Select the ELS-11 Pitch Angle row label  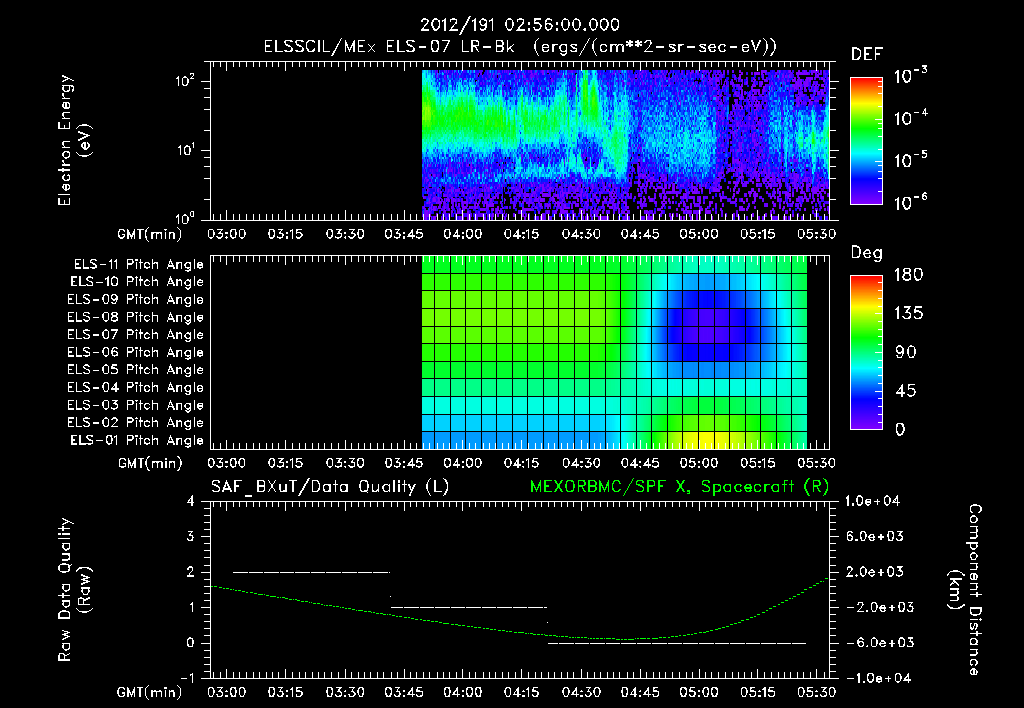138,265
